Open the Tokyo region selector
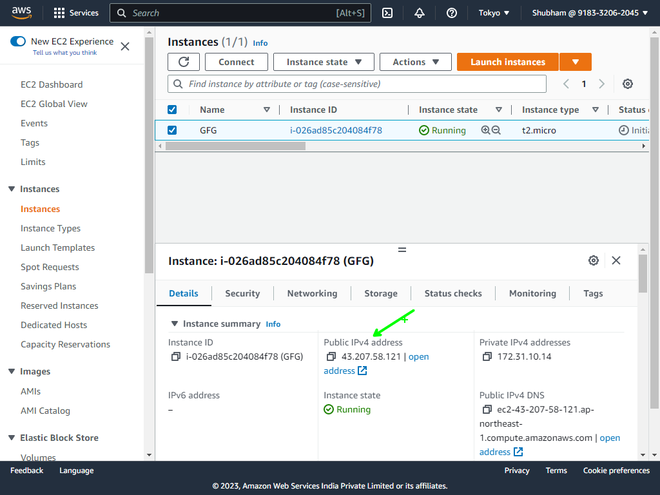Screen dimensions: 660x495 [494, 13]
